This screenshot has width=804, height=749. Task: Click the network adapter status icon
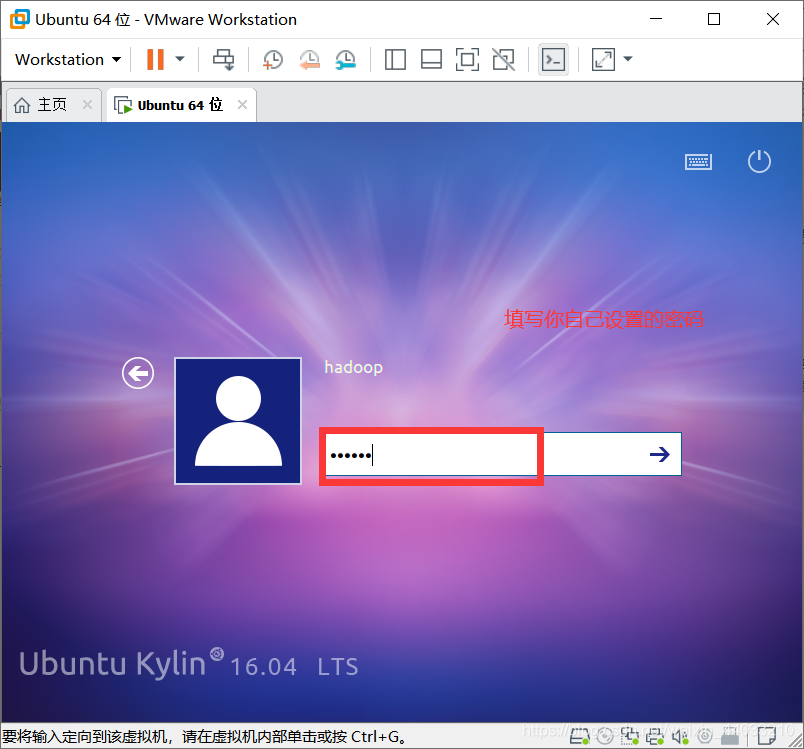pos(630,737)
